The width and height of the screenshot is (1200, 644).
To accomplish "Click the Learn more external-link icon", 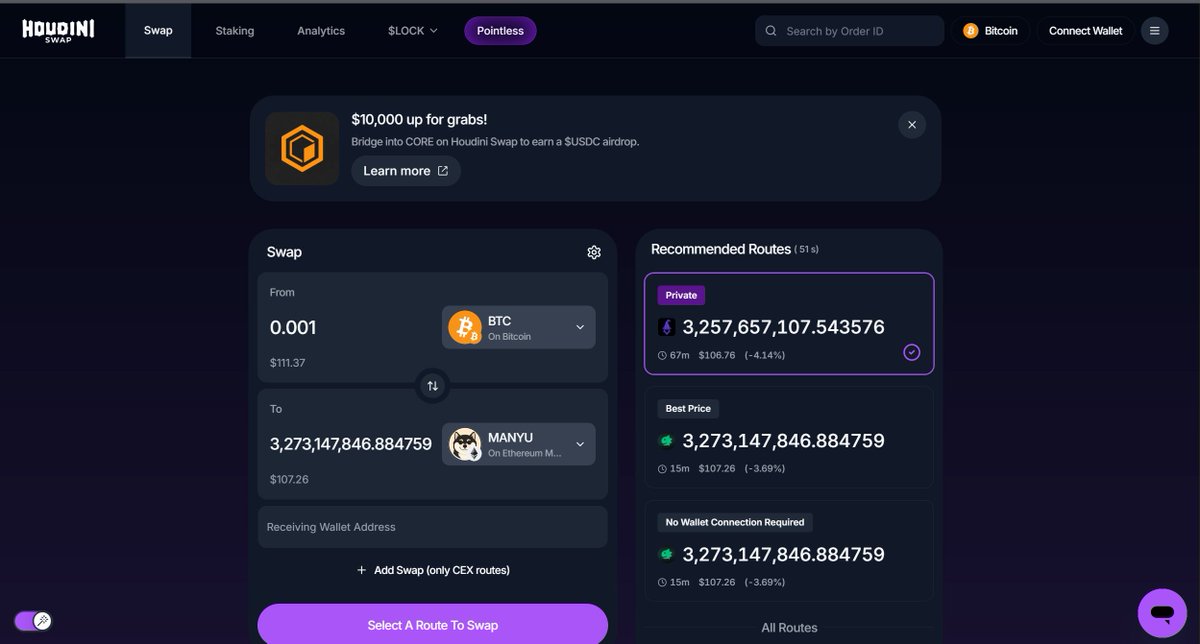I will (443, 171).
